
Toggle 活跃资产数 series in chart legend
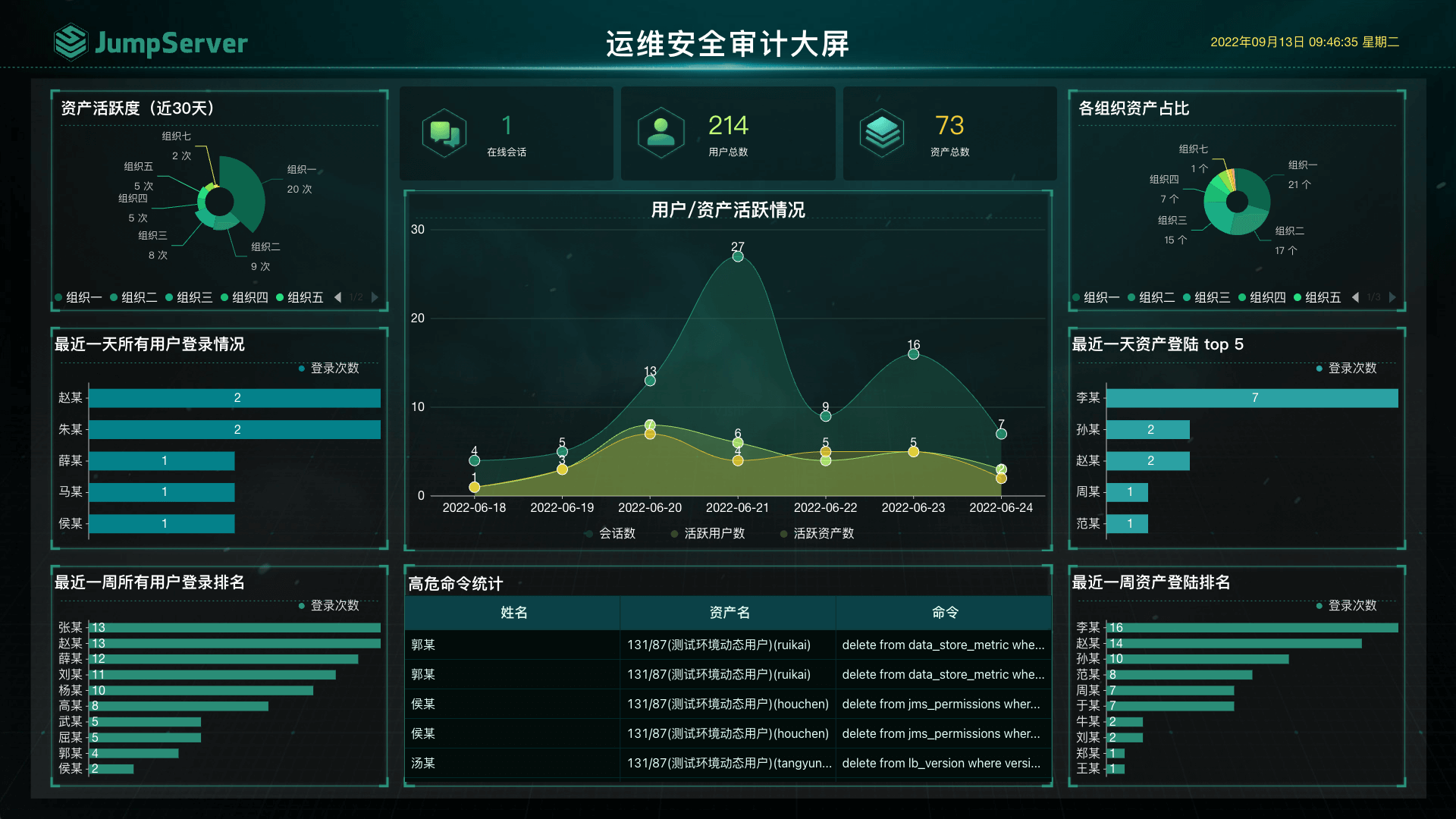click(x=817, y=534)
